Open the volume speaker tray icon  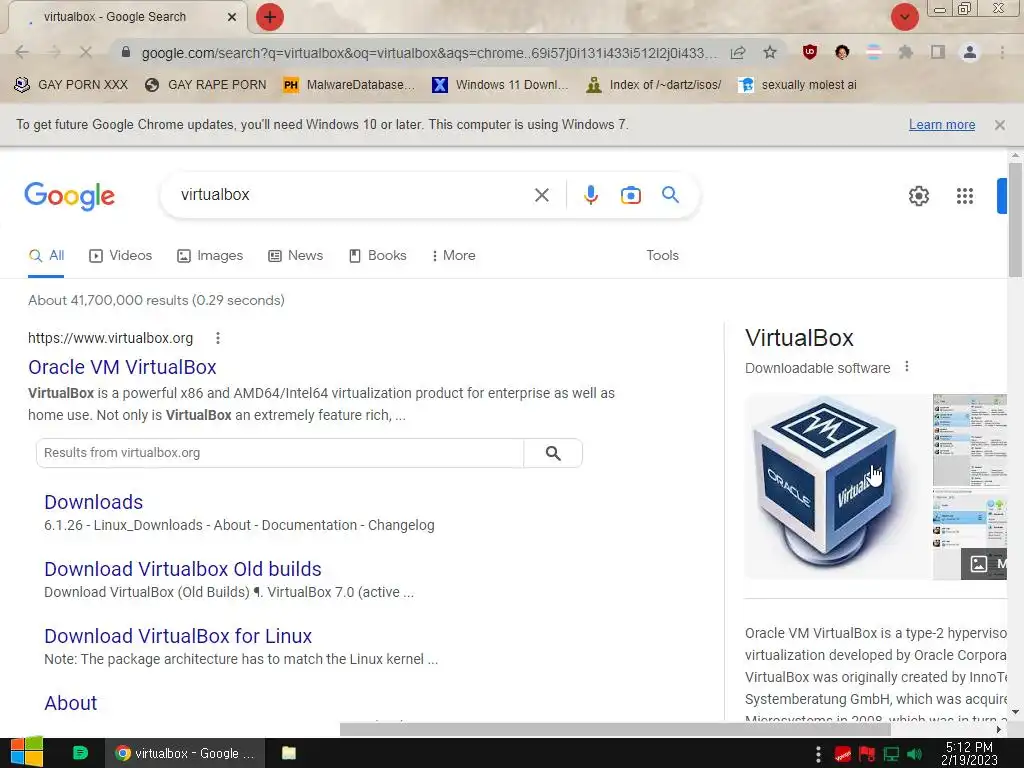914,754
